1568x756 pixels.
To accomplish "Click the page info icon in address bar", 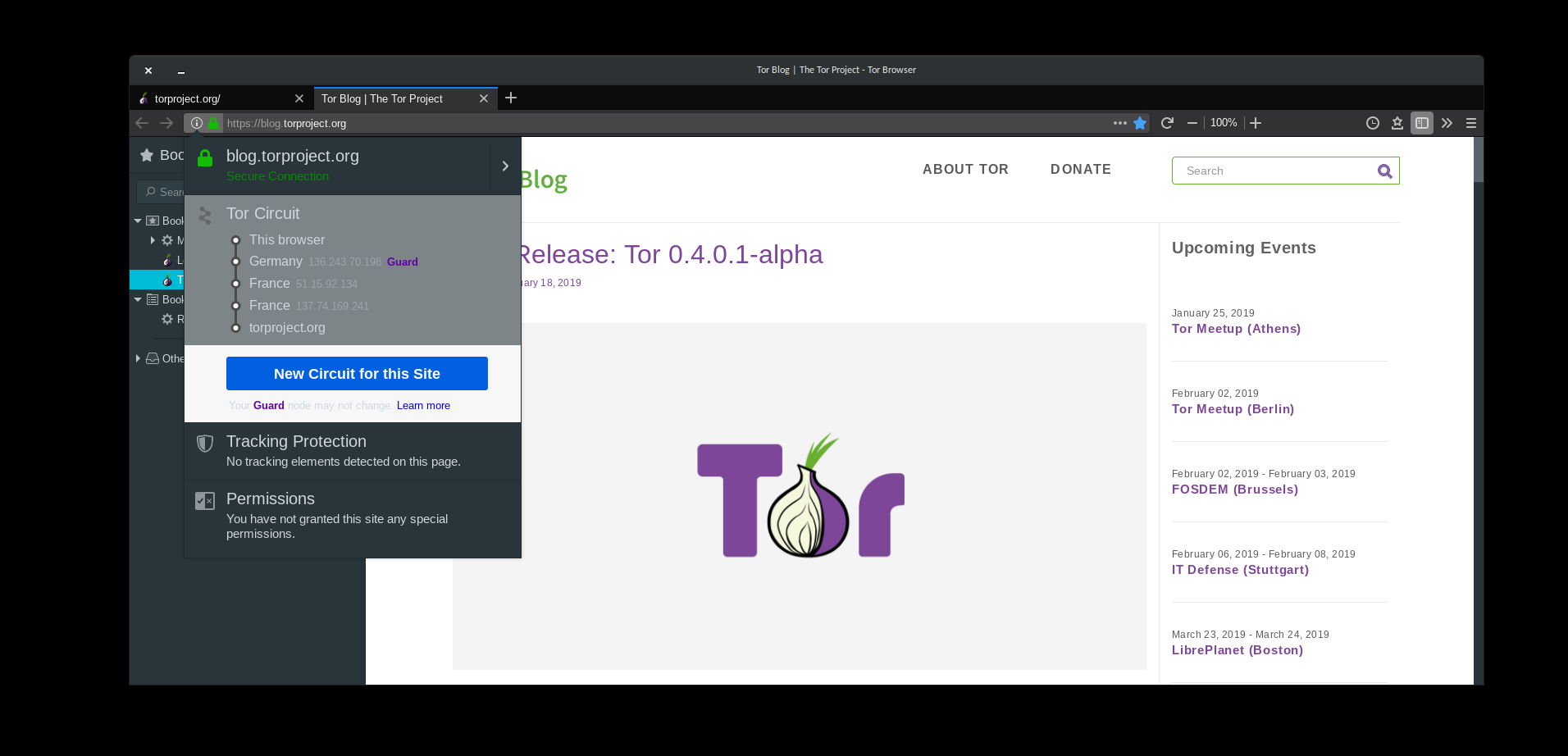I will point(197,123).
